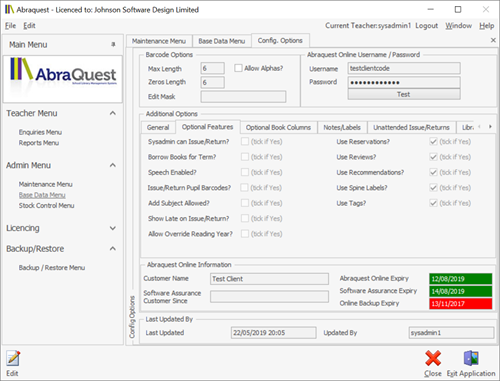Viewport: 500px width, 381px height.
Task: Tick Allow Override Reading Year checkbox
Action: tap(245, 234)
